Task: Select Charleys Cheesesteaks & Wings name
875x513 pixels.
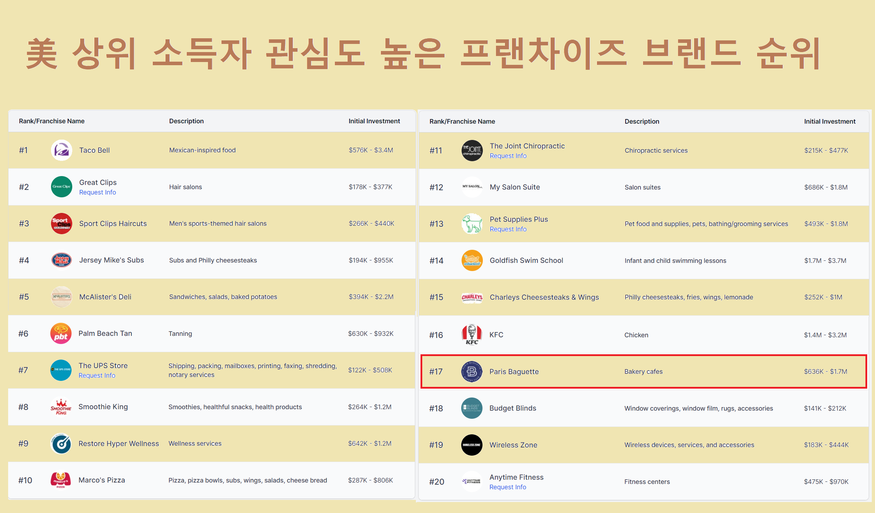Action: [545, 298]
